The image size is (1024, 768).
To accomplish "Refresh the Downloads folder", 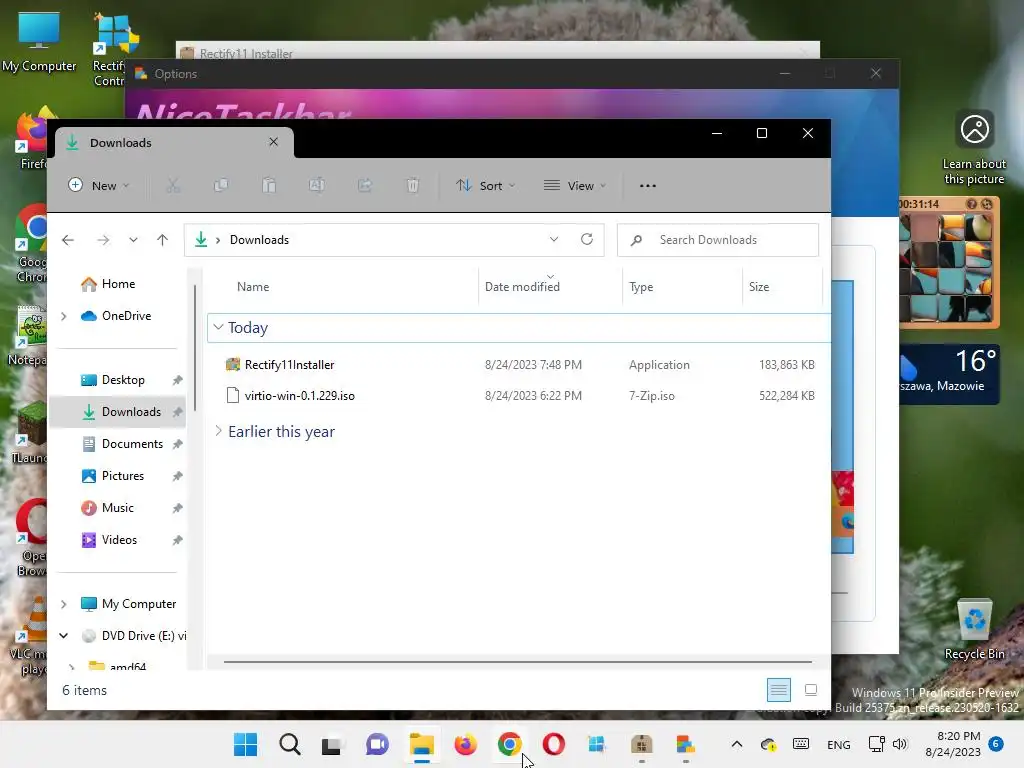I will pos(587,240).
